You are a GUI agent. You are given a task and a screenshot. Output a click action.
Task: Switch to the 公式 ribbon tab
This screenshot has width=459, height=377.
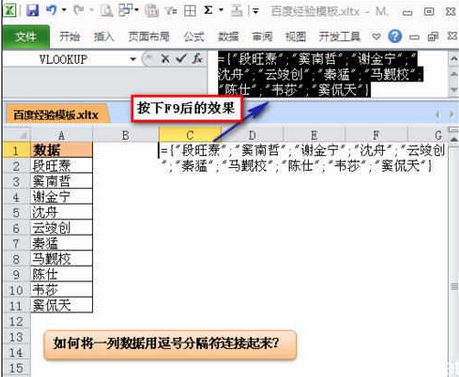pyautogui.click(x=194, y=36)
